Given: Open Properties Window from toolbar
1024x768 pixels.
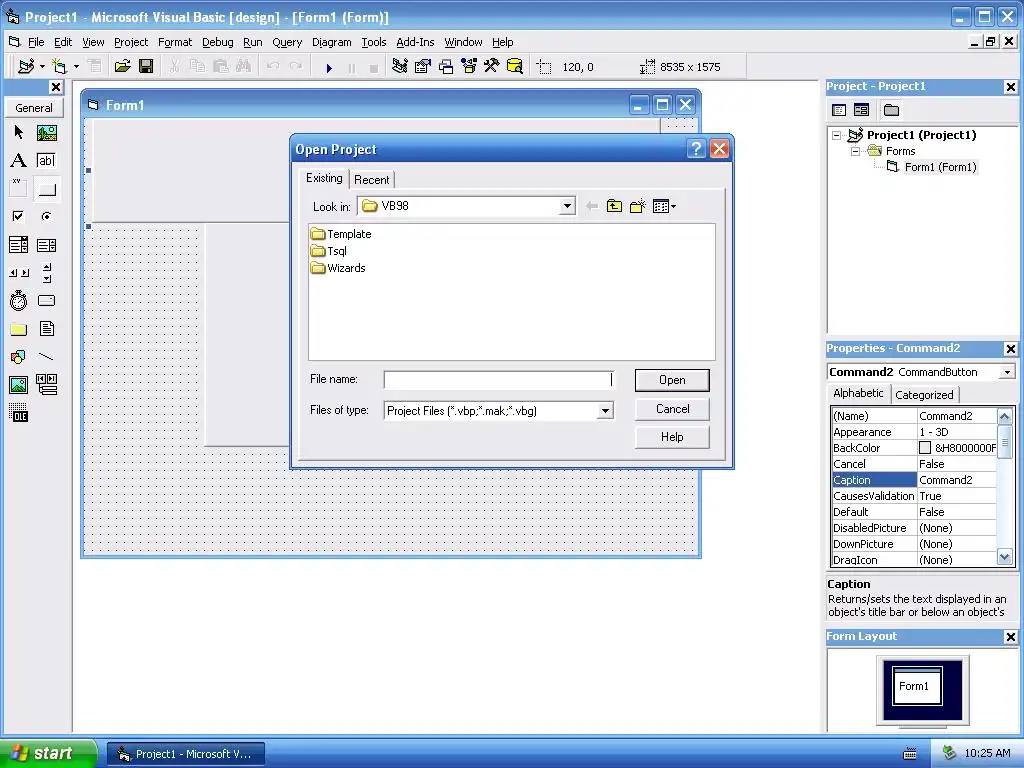Looking at the screenshot, I should pos(423,67).
